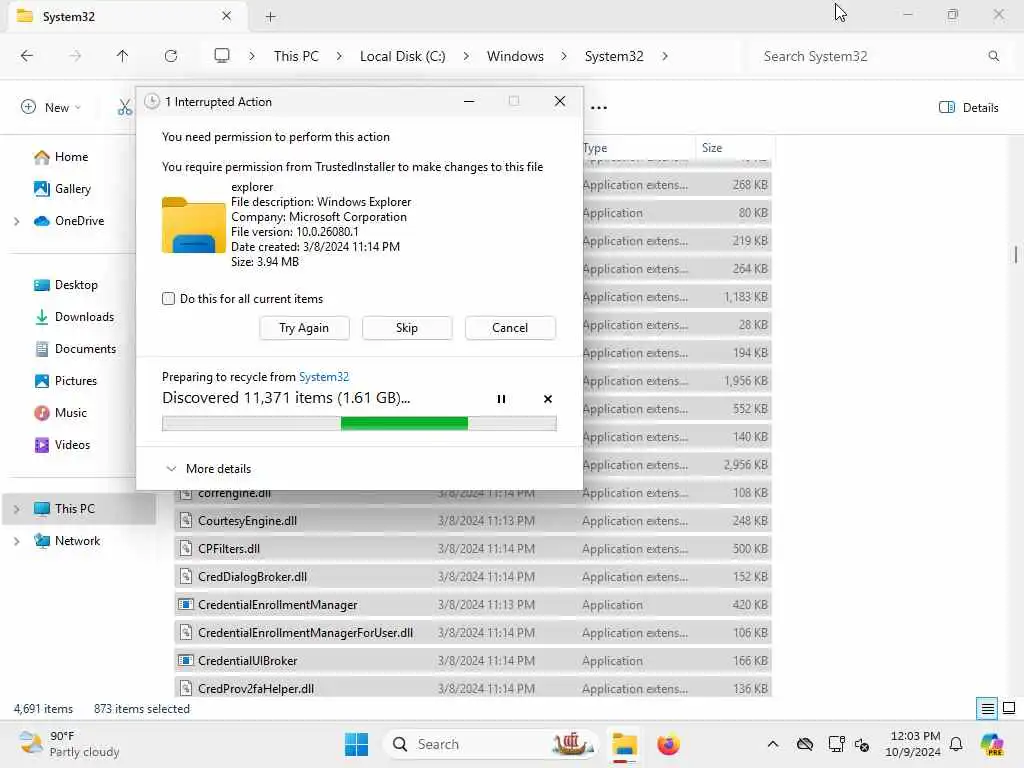Open the Music folder
Screen dimensions: 1024x768
coord(71,413)
